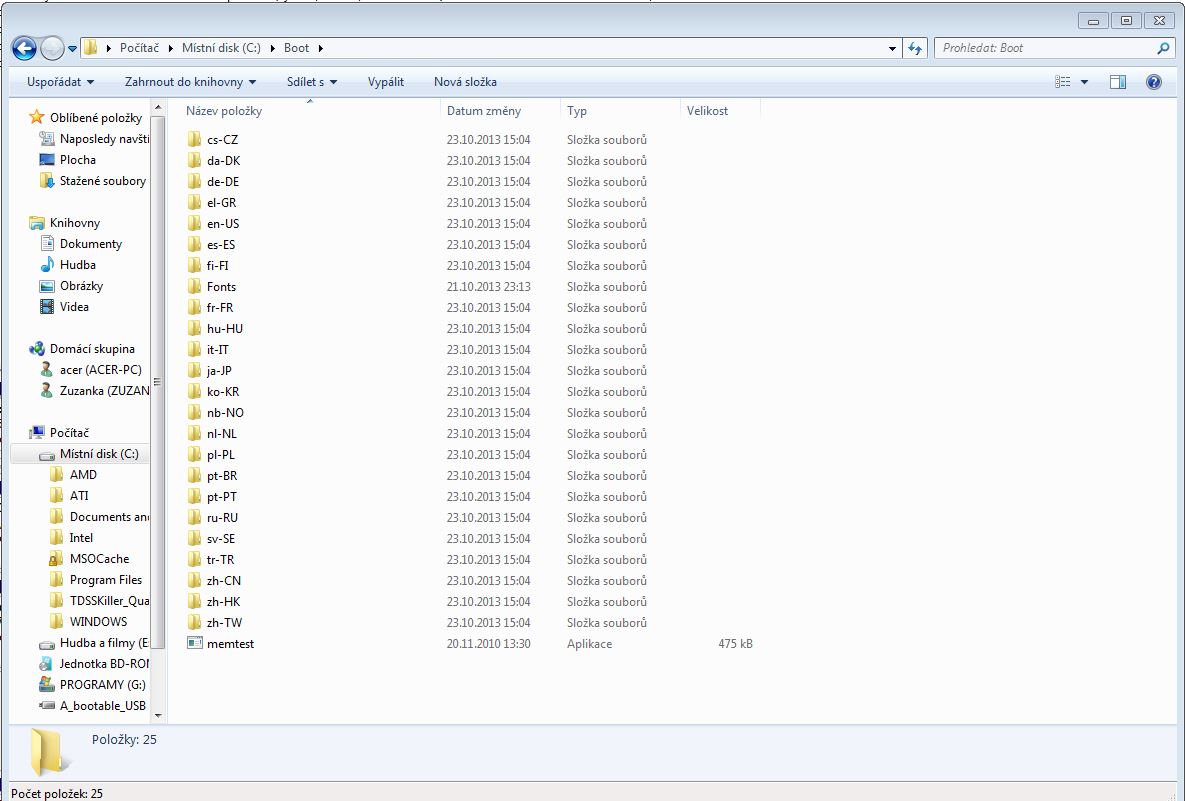Click the refresh button beside address bar

click(915, 48)
